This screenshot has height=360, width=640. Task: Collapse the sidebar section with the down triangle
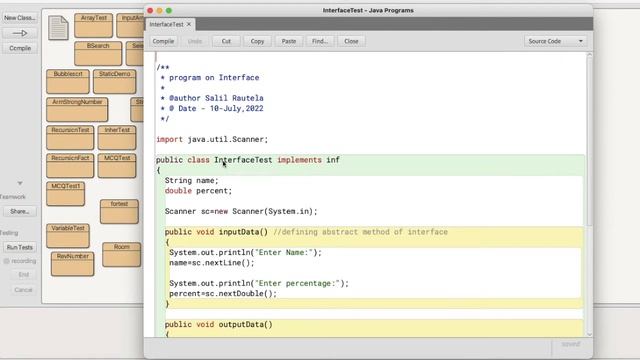point(20,183)
